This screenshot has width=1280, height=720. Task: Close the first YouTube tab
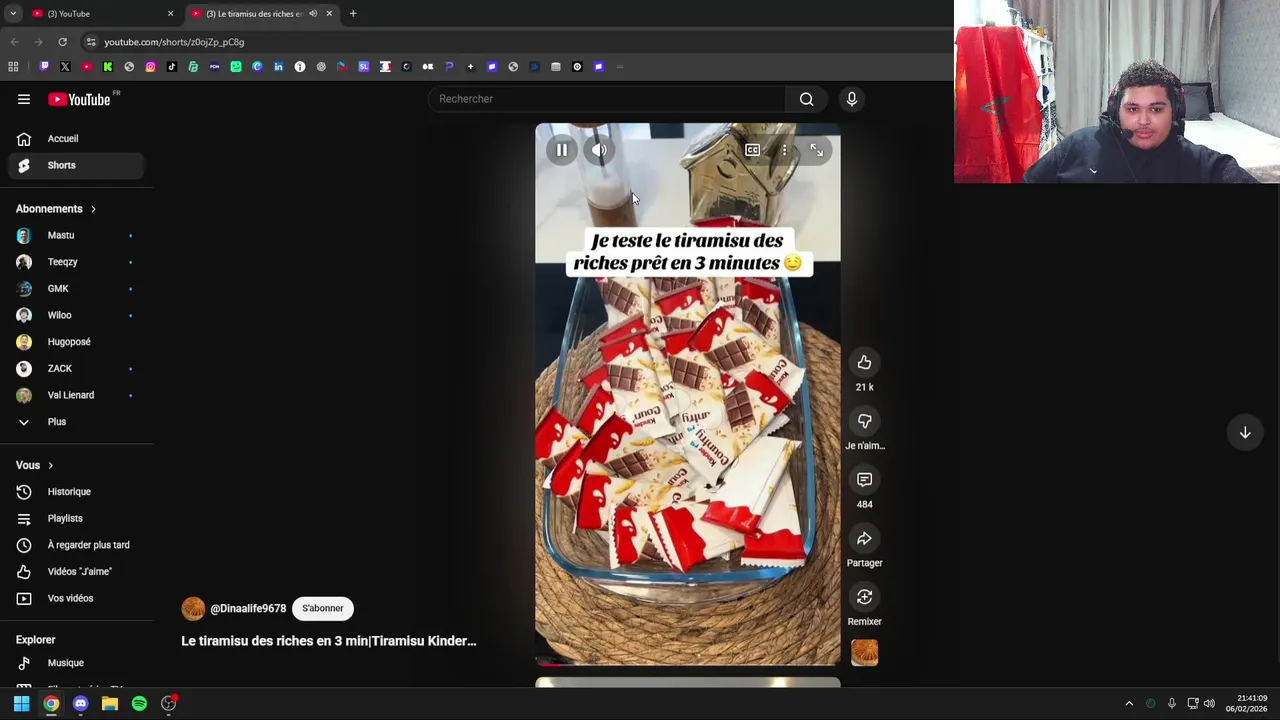tap(170, 14)
